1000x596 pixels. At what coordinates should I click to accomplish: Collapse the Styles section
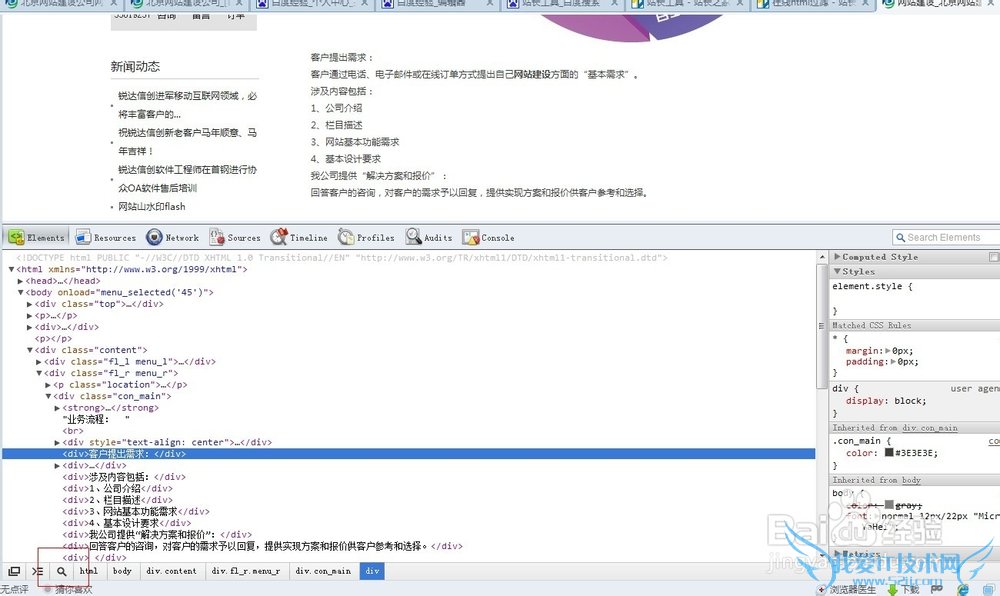(837, 272)
